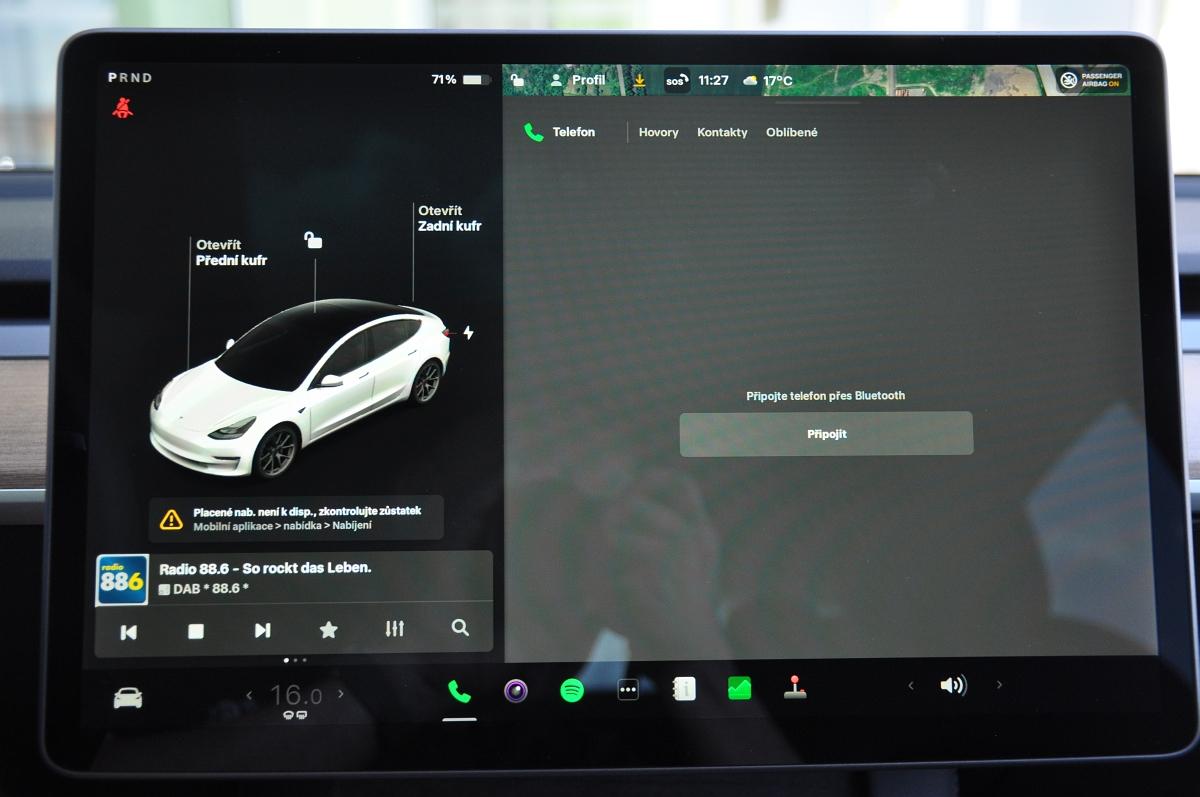Search media with the magnifier icon
The width and height of the screenshot is (1200, 797).
pos(460,628)
